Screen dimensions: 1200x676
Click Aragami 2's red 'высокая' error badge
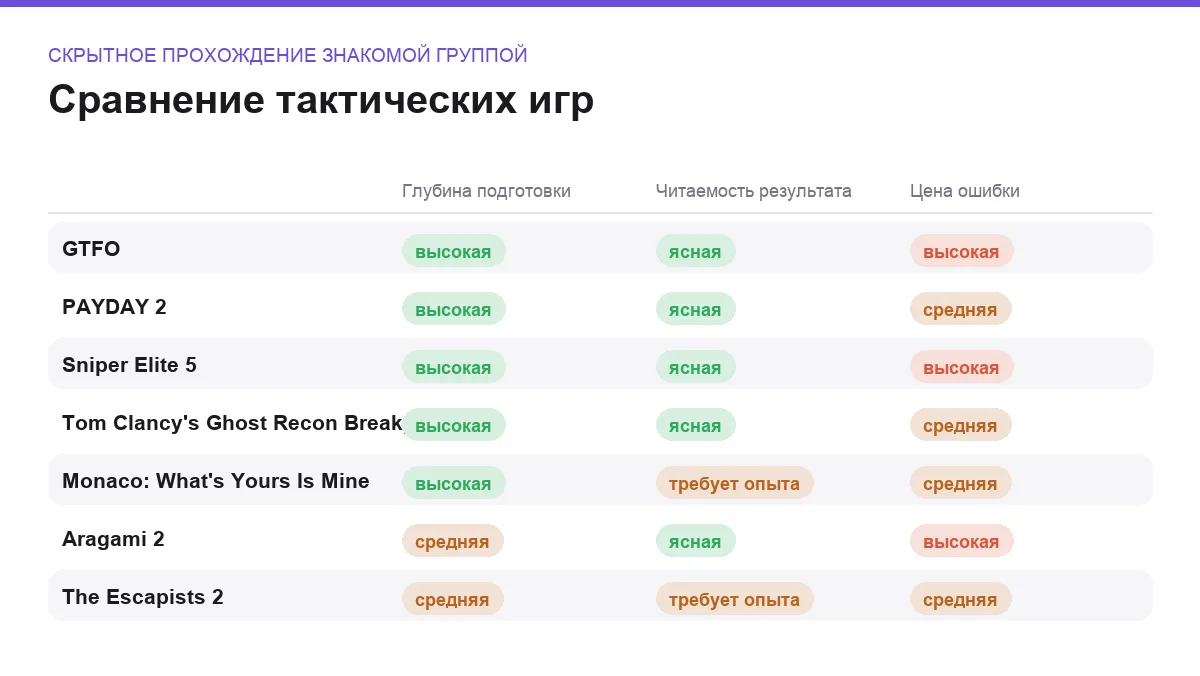(962, 541)
